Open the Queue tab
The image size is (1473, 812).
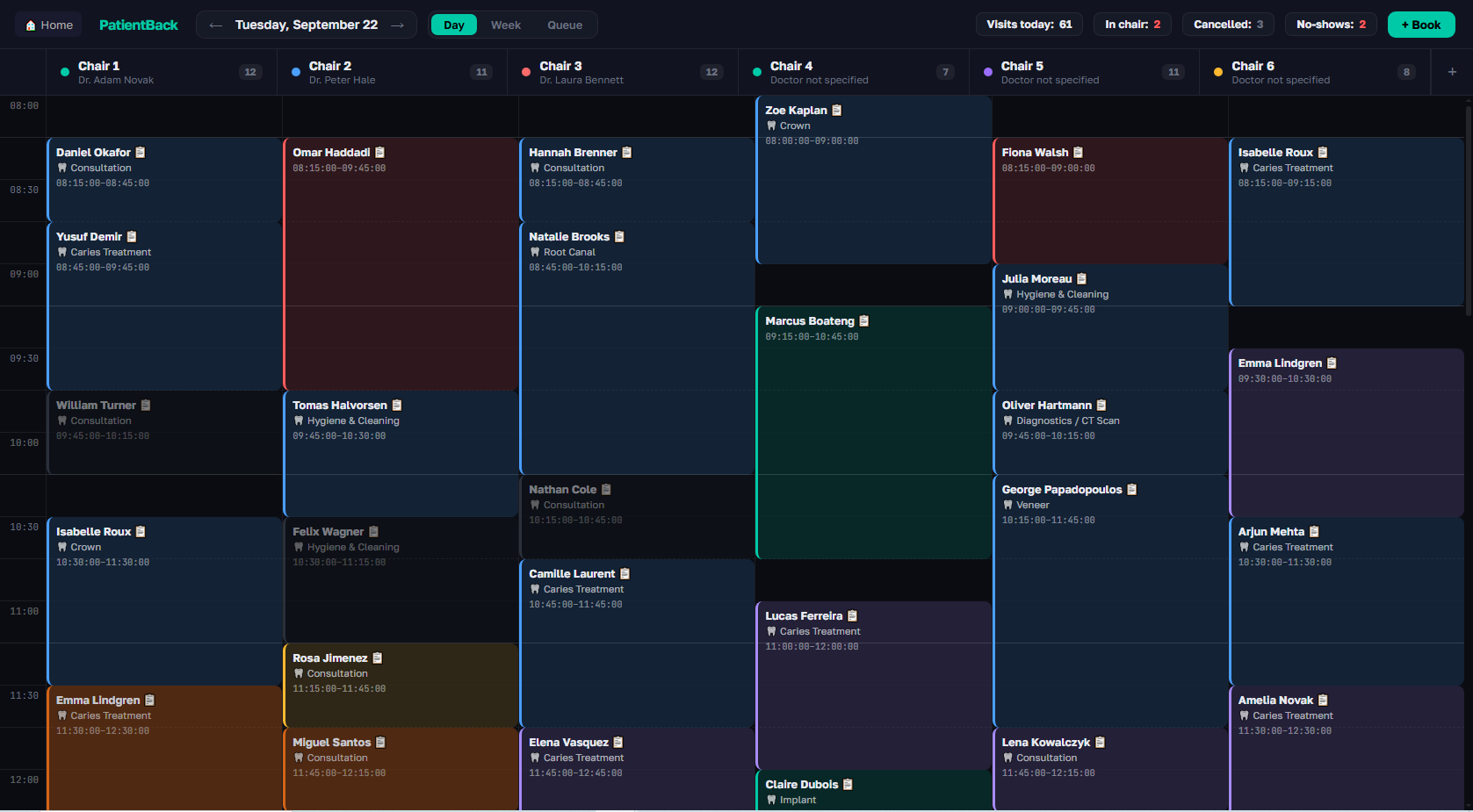click(x=565, y=25)
